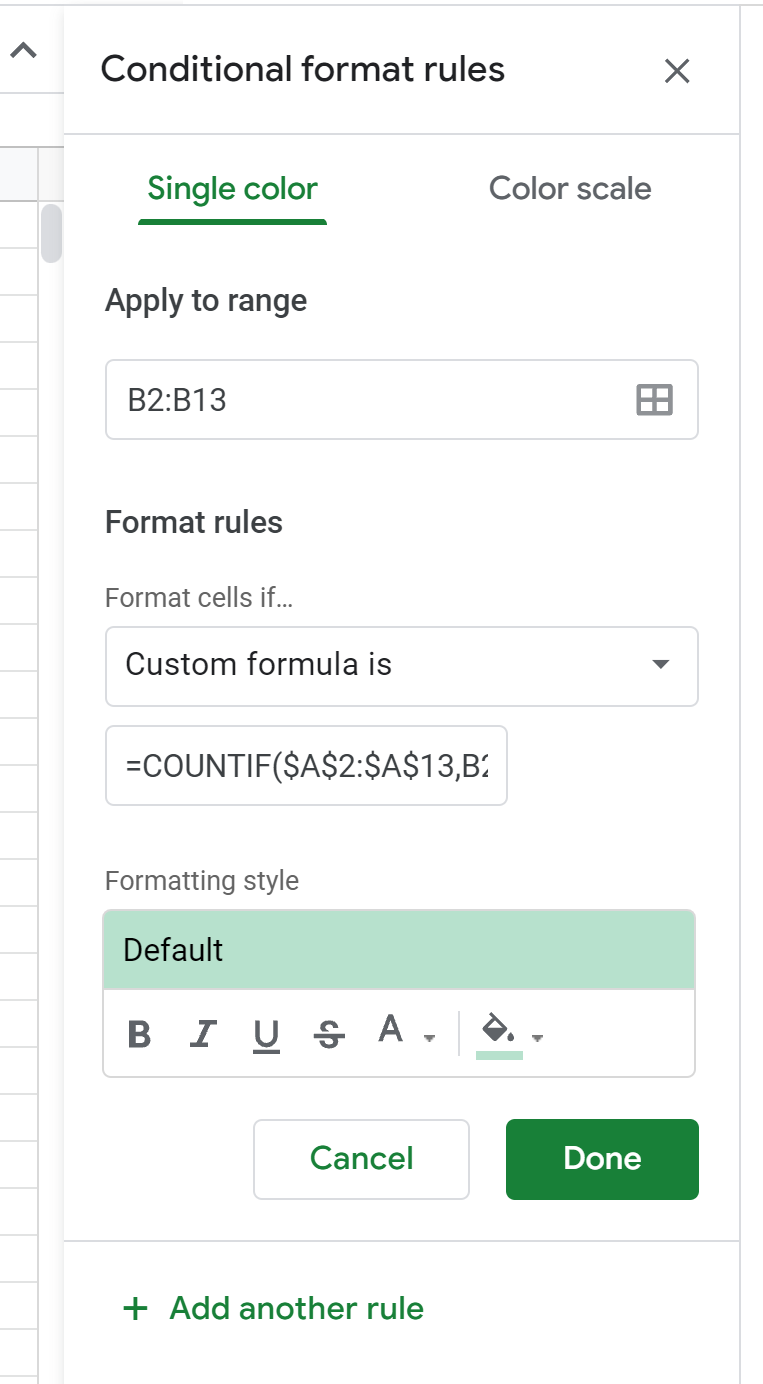
Task: Open the Custom formula is dropdown
Action: pos(401,665)
